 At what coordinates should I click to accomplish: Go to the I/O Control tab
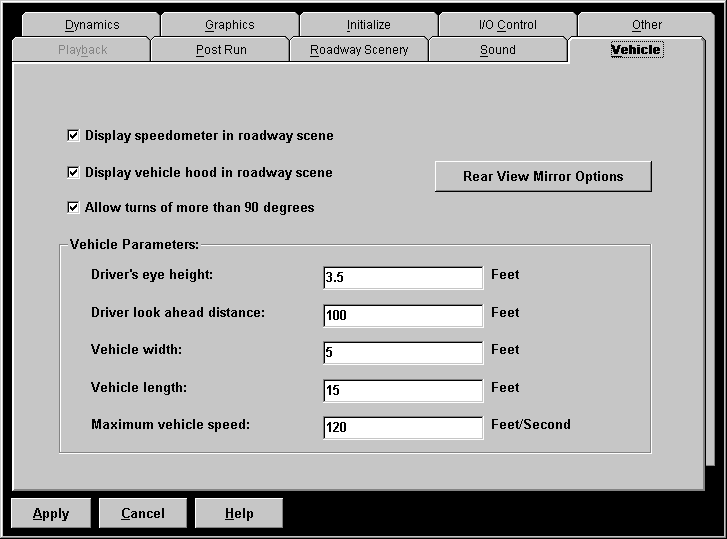507,25
